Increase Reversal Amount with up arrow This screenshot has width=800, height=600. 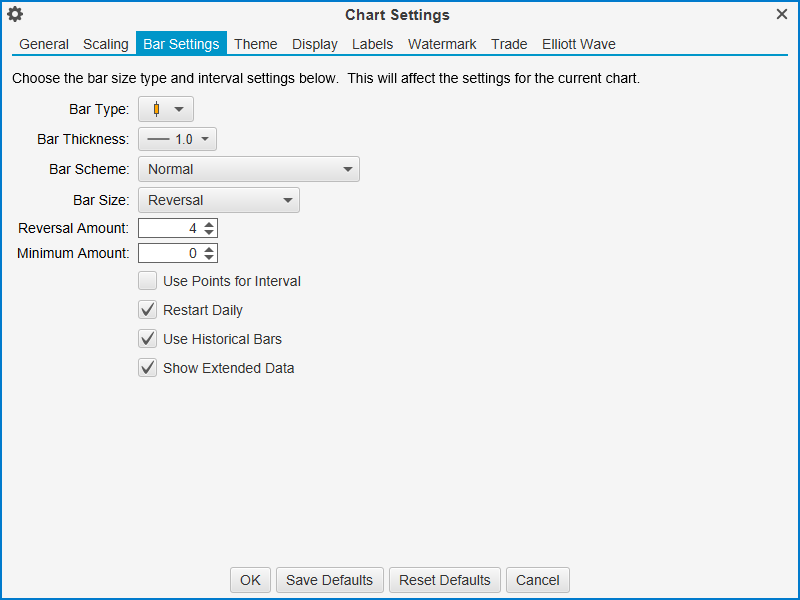pyautogui.click(x=208, y=224)
